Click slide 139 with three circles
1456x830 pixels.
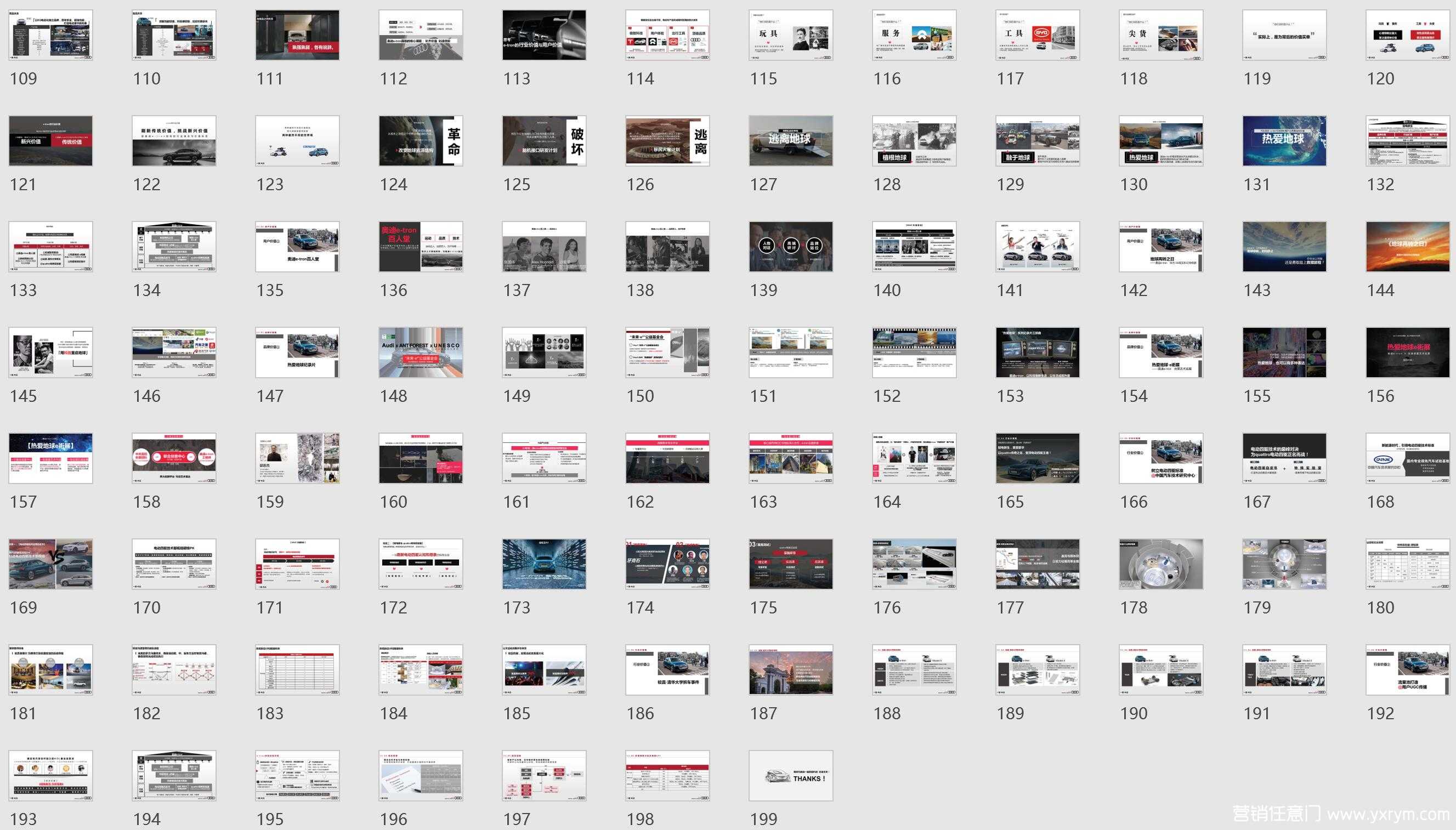click(791, 247)
